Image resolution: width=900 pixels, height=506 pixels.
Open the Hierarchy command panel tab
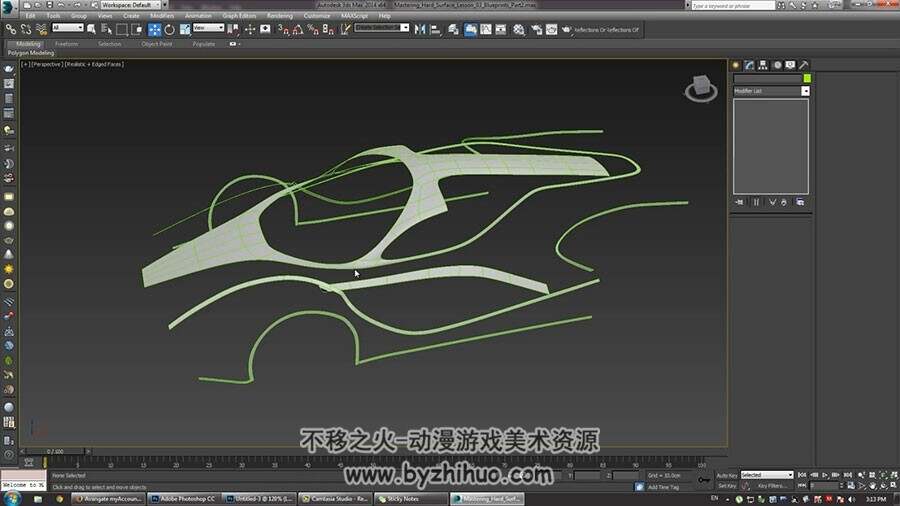pyautogui.click(x=763, y=65)
